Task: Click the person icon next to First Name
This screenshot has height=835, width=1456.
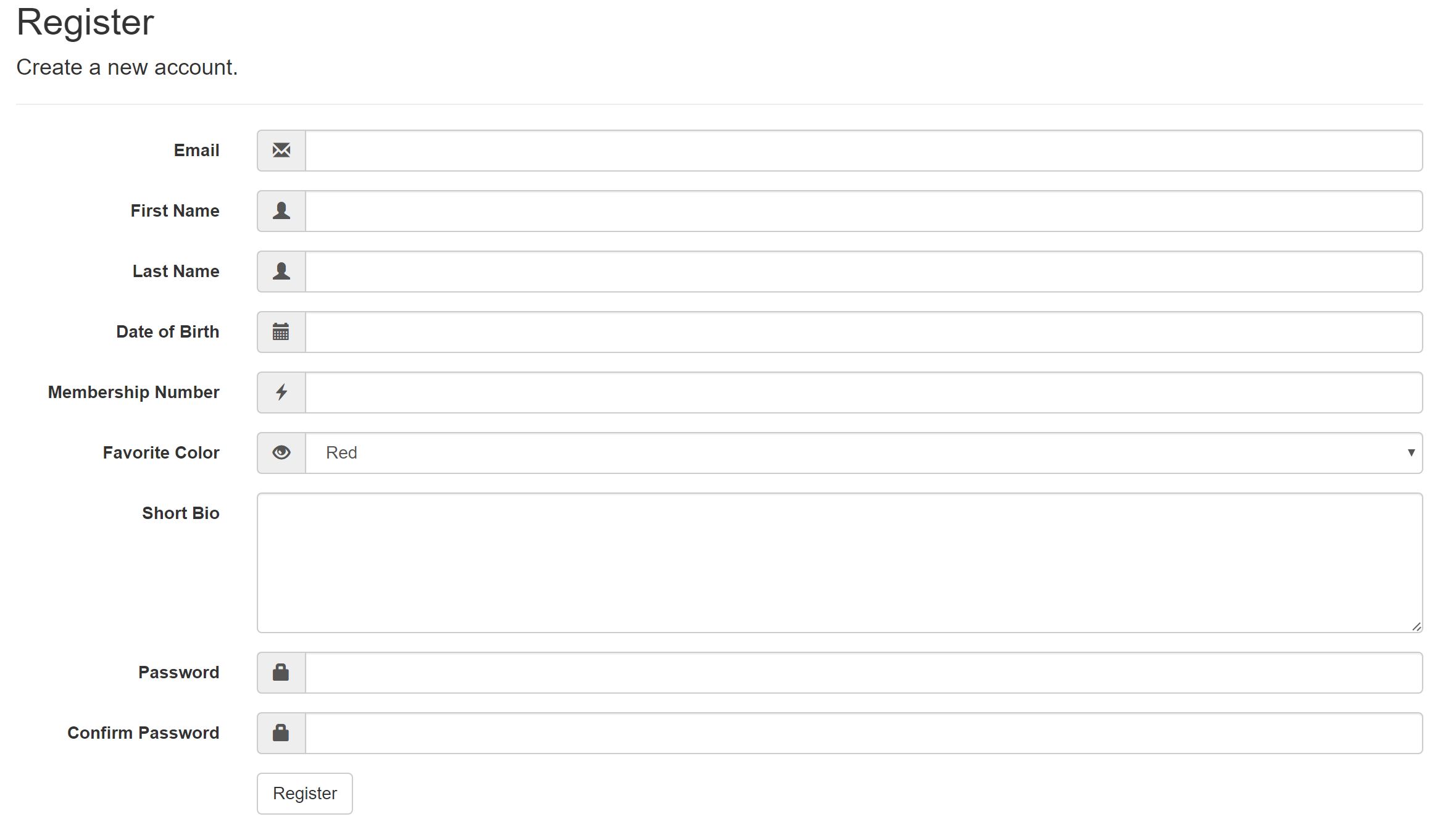Action: [281, 210]
